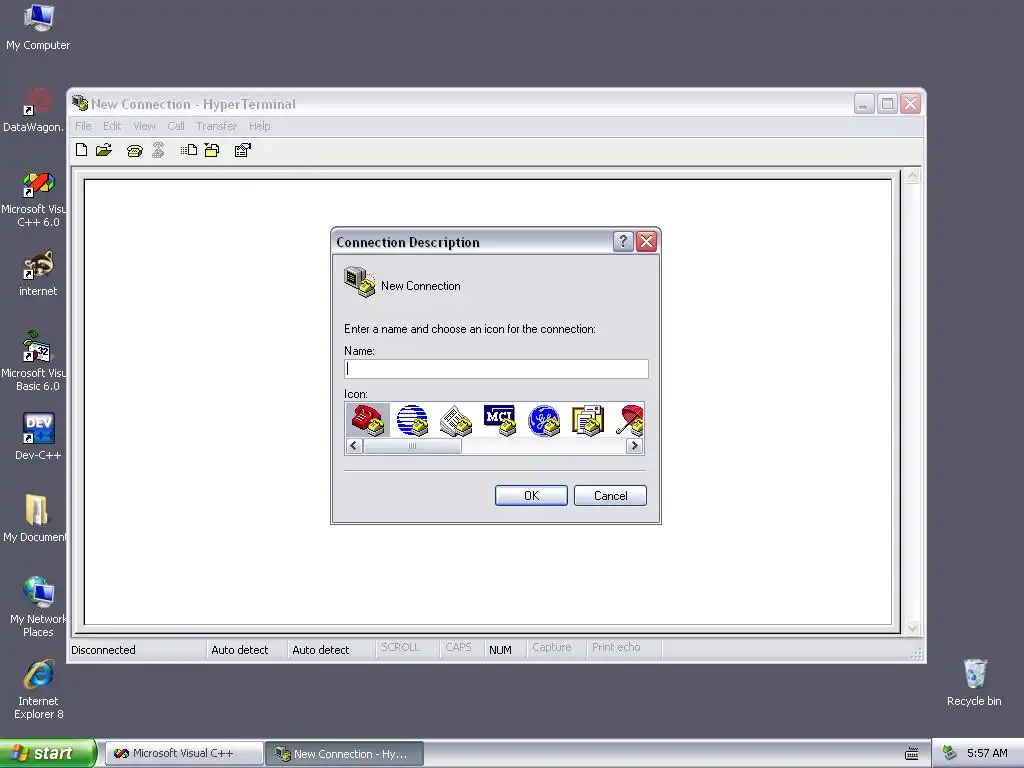Open the Transfer menu

point(217,126)
